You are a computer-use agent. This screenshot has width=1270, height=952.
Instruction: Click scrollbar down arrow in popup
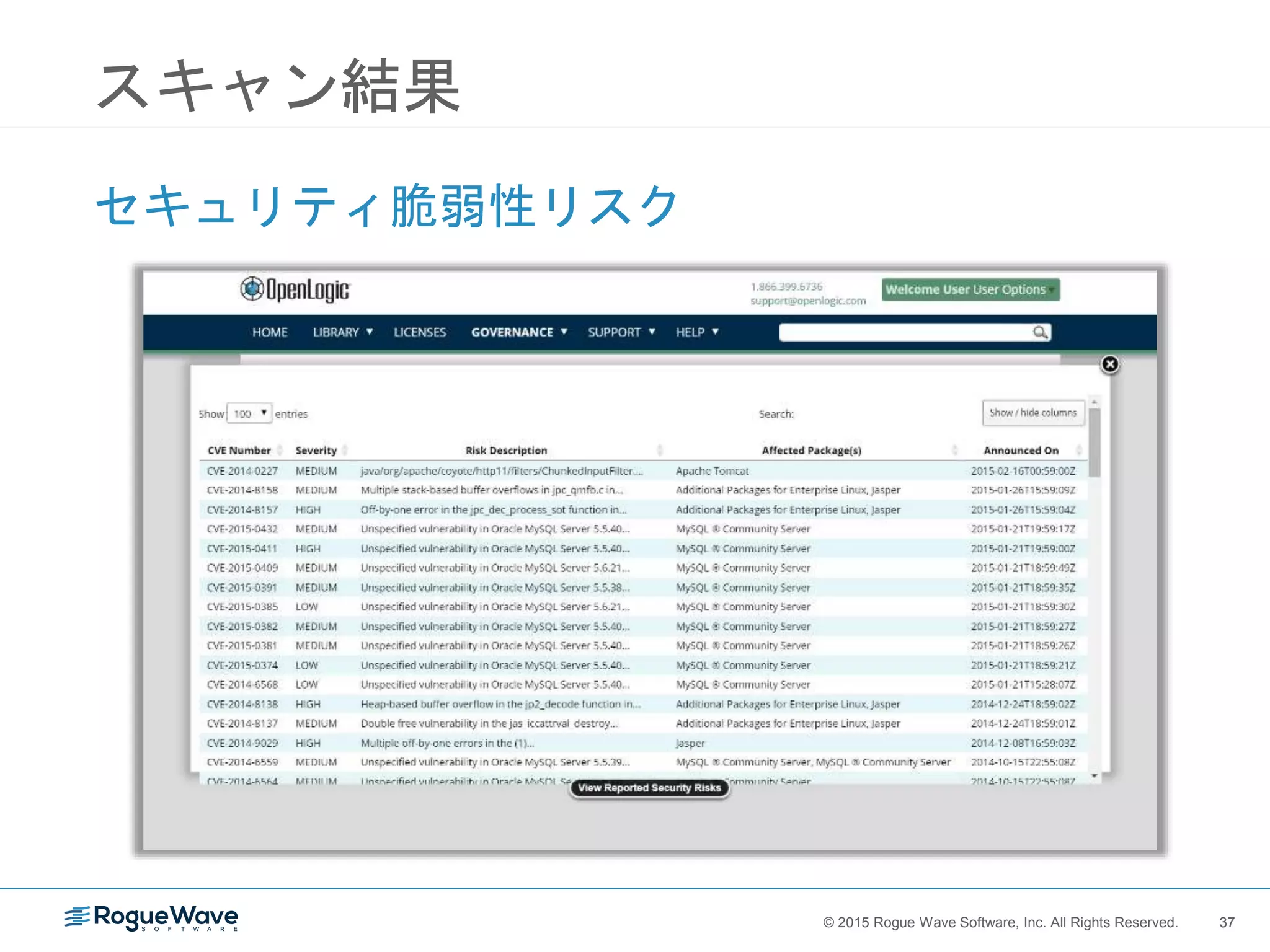[x=1095, y=776]
